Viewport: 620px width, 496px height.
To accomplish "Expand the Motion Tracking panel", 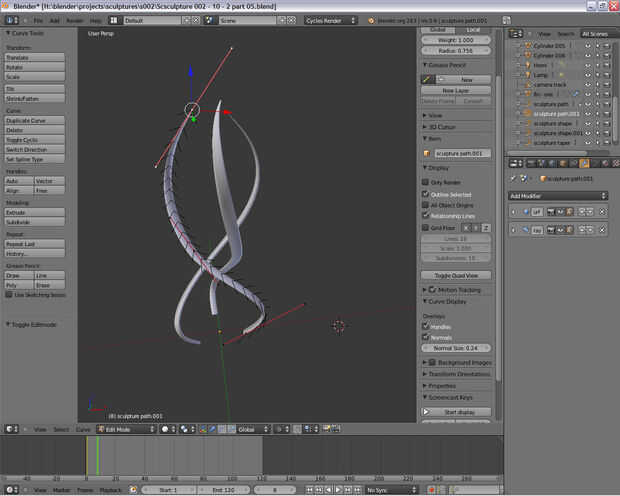I will tap(457, 289).
